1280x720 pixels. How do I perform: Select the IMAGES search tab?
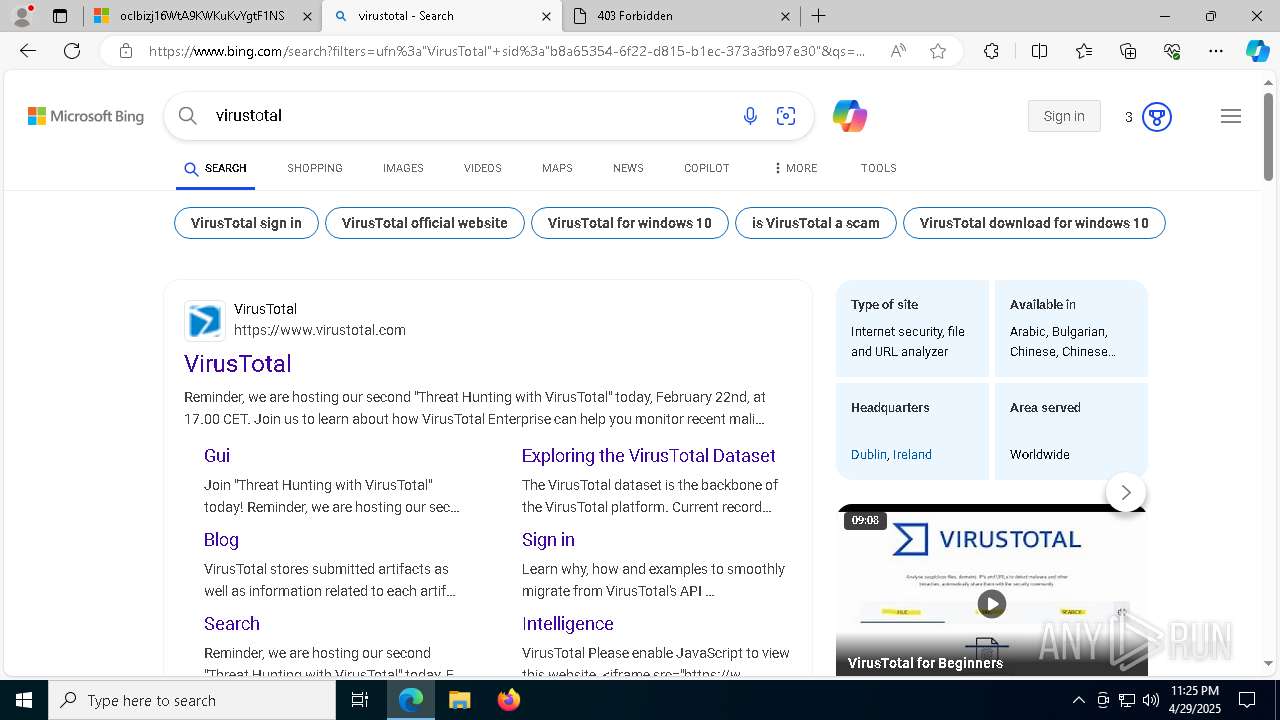403,168
